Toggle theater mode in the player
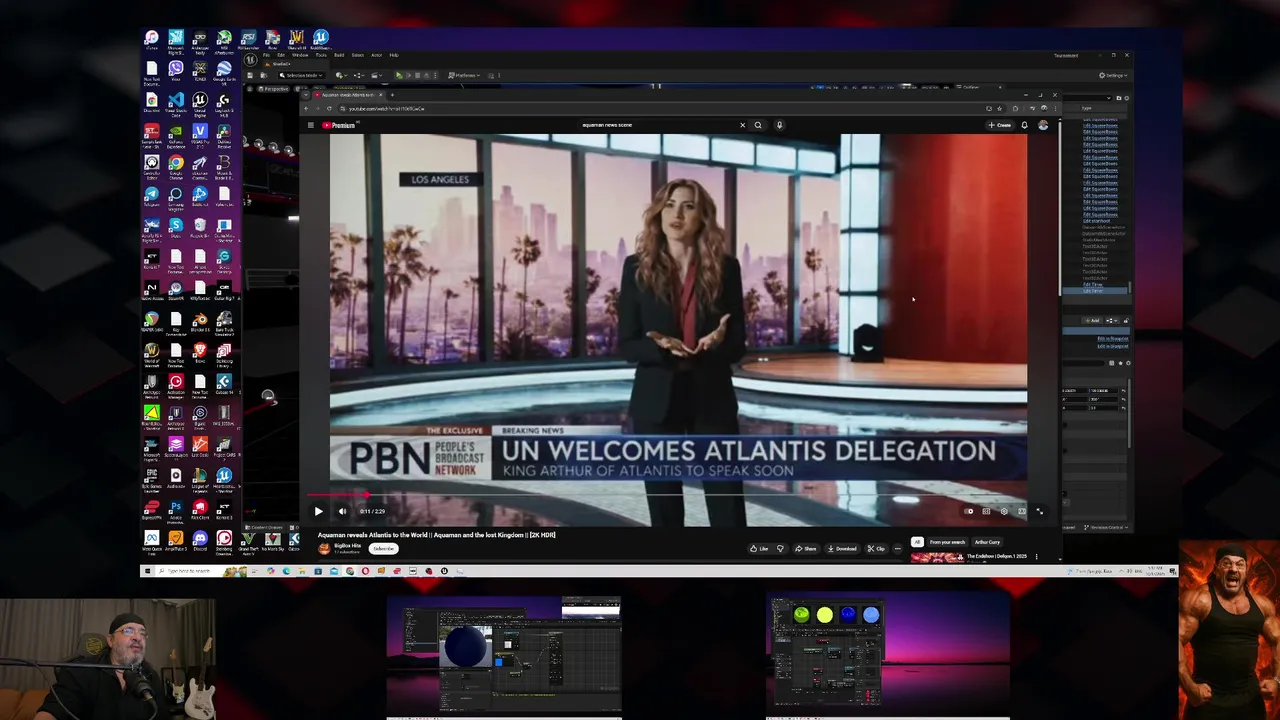The image size is (1280, 720). pyautogui.click(x=1022, y=511)
